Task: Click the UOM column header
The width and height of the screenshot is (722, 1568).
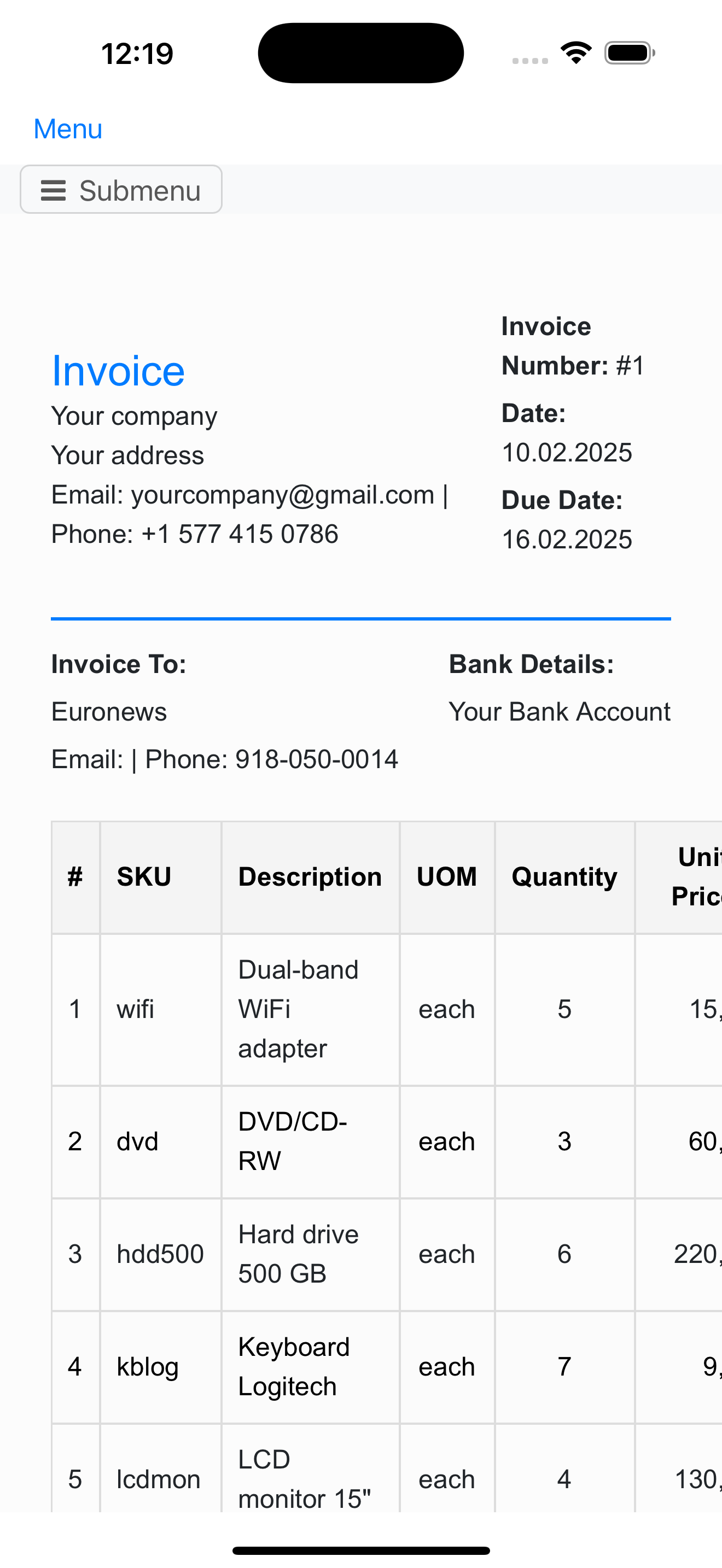Action: tap(447, 877)
